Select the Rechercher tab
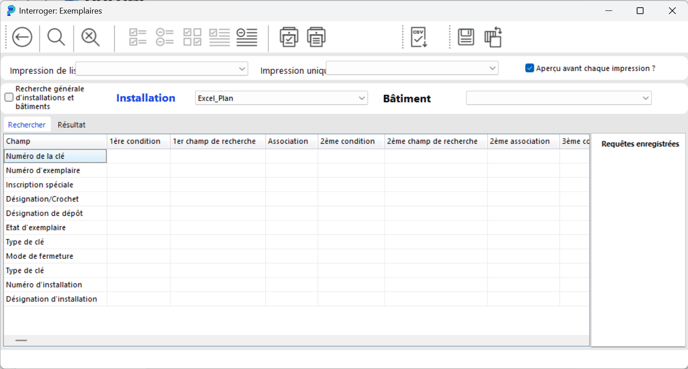The height and width of the screenshot is (369, 688). coord(27,125)
